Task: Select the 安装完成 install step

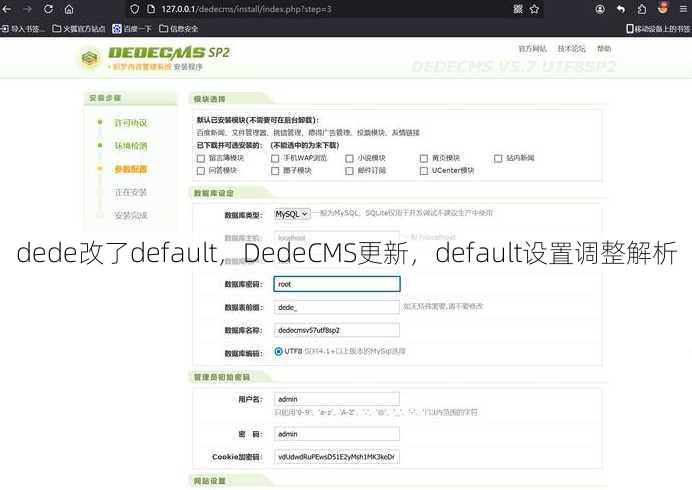Action: [x=131, y=215]
